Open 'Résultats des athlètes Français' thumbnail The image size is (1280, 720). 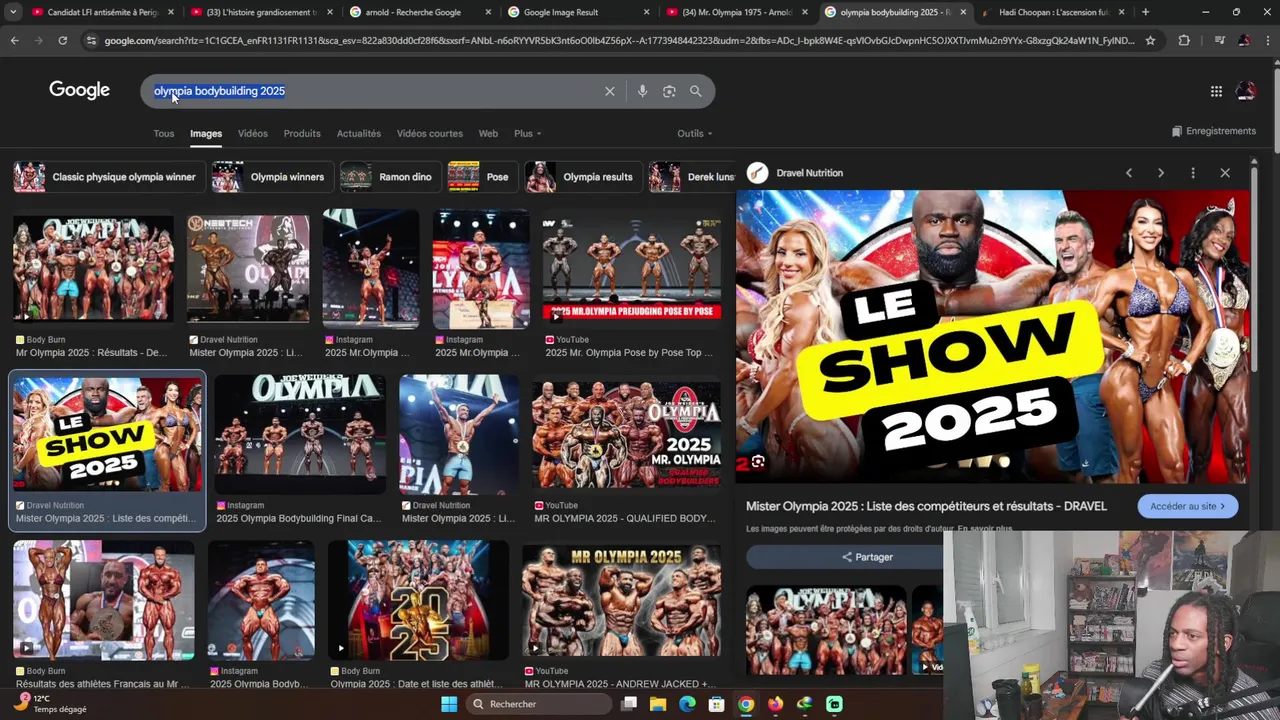click(104, 599)
